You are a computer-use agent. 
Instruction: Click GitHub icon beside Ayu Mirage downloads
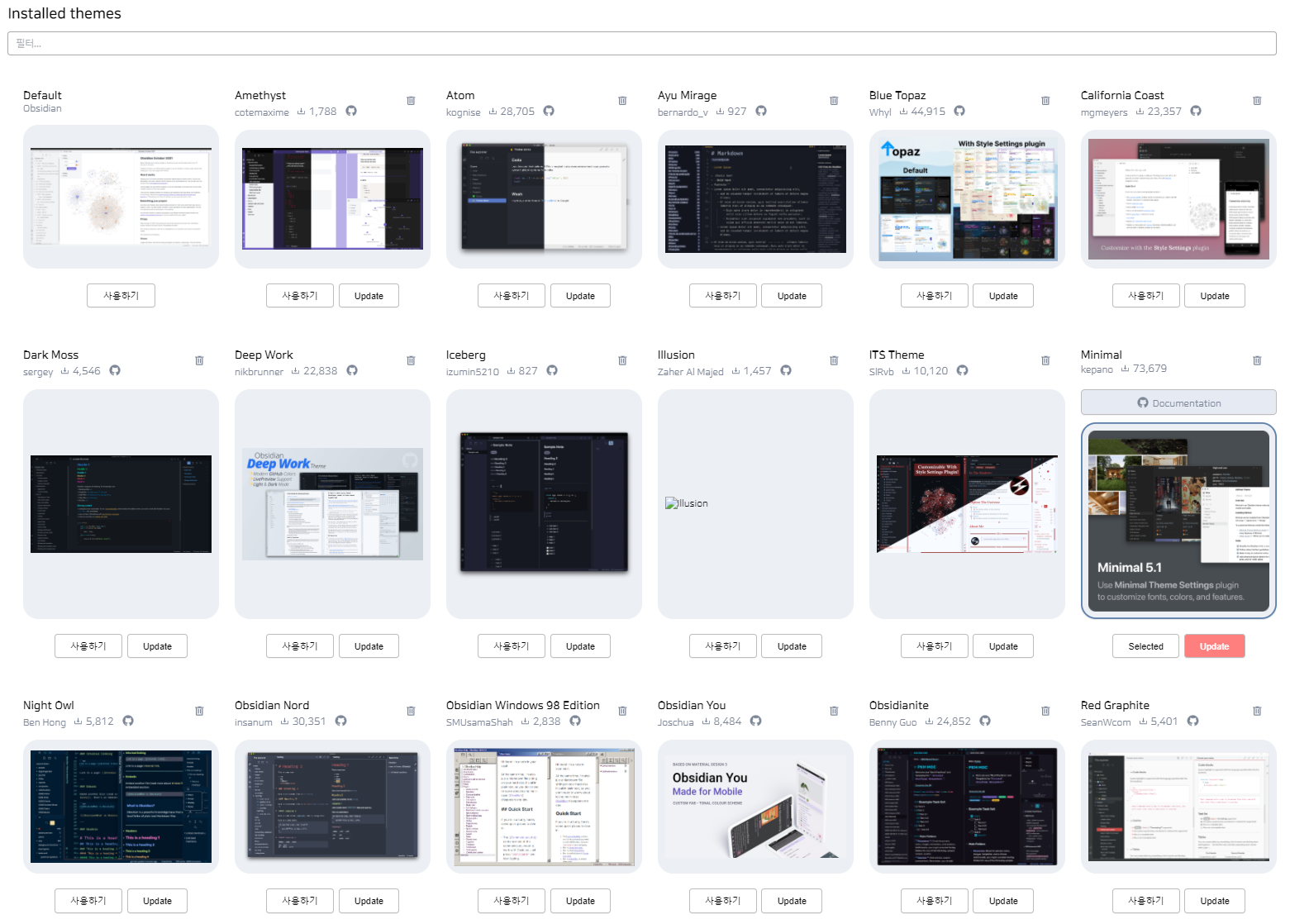pos(761,111)
